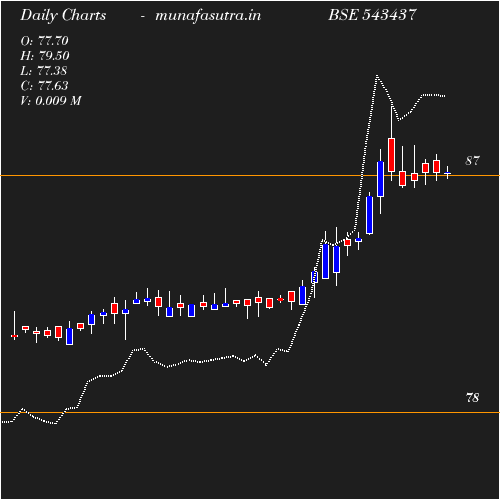The height and width of the screenshot is (500, 500).
Task: Click the price level label '78'
Action: click(x=472, y=398)
